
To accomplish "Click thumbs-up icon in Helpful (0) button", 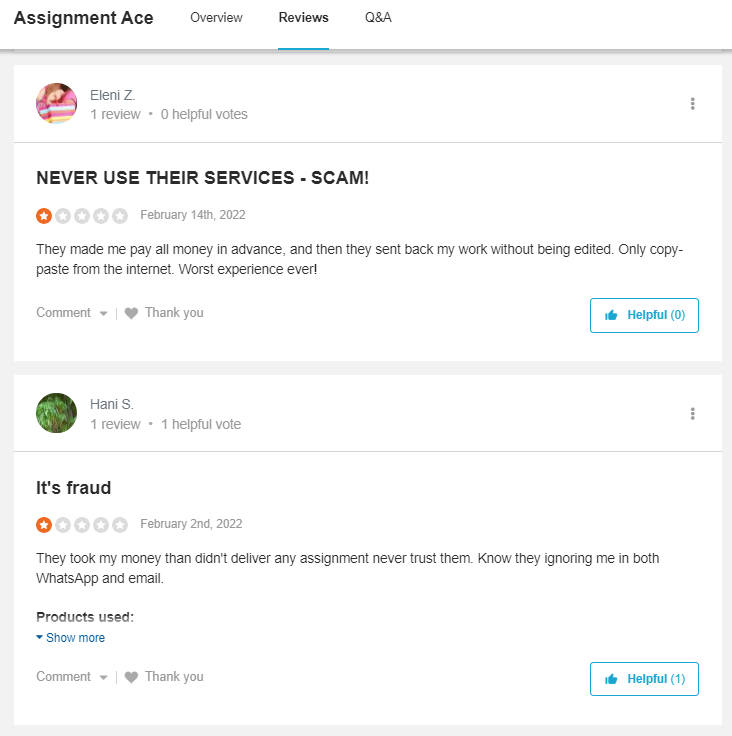I will pyautogui.click(x=611, y=315).
